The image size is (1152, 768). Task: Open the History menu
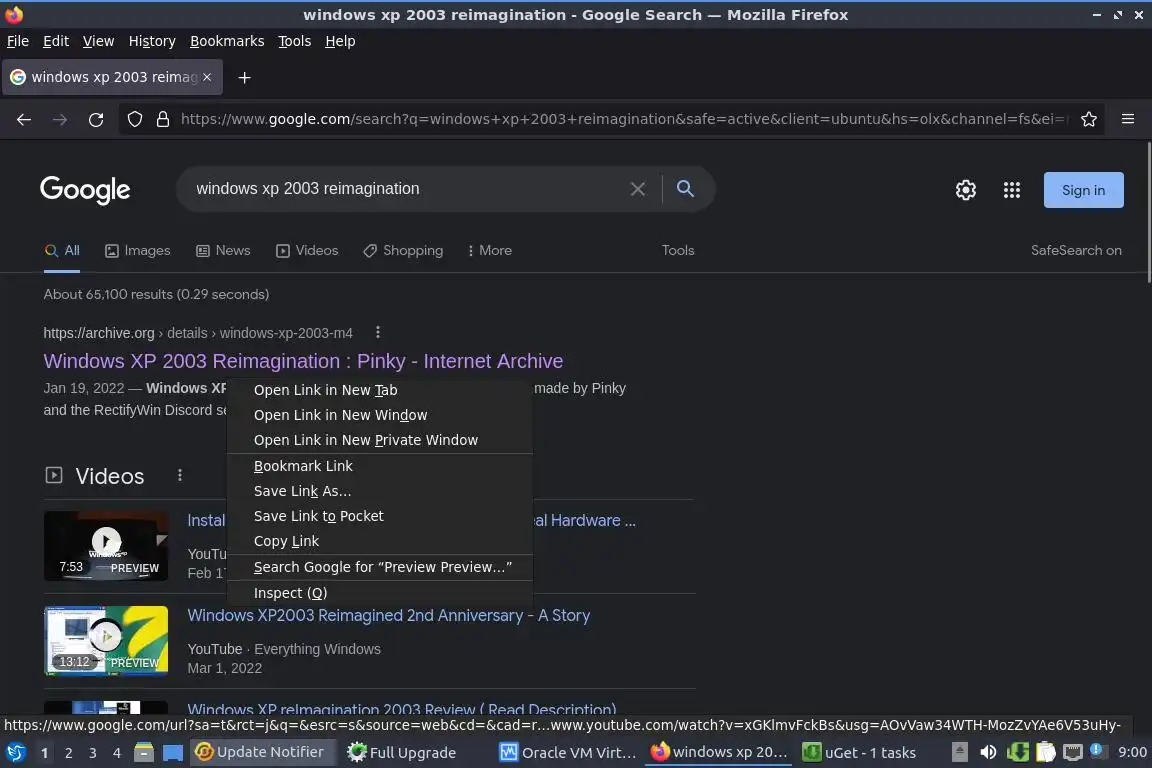[152, 41]
